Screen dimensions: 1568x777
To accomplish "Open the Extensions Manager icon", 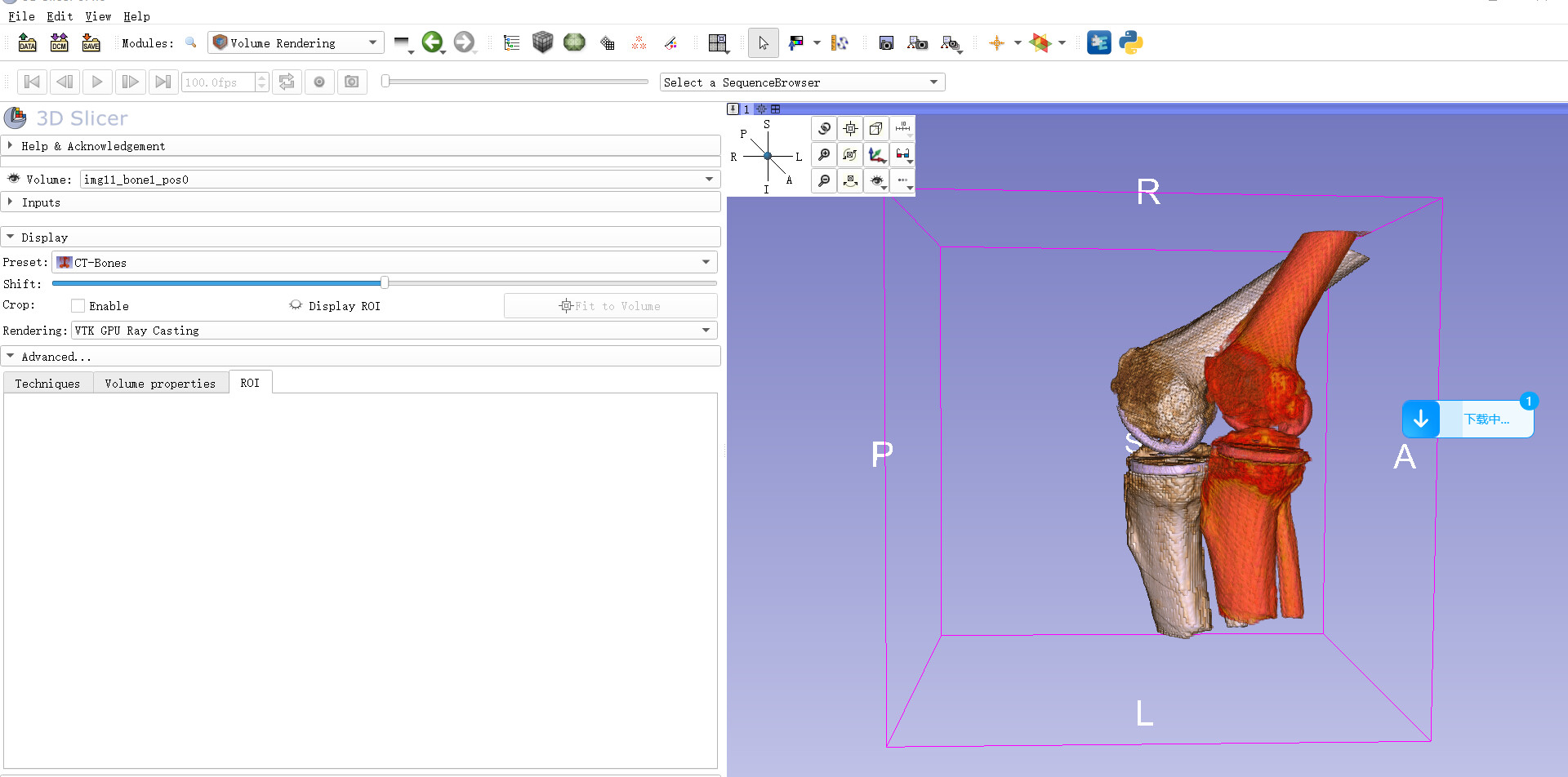I will pyautogui.click(x=1099, y=42).
